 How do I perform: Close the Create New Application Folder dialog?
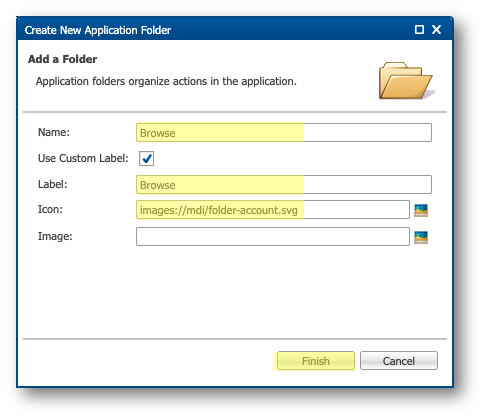pos(436,30)
